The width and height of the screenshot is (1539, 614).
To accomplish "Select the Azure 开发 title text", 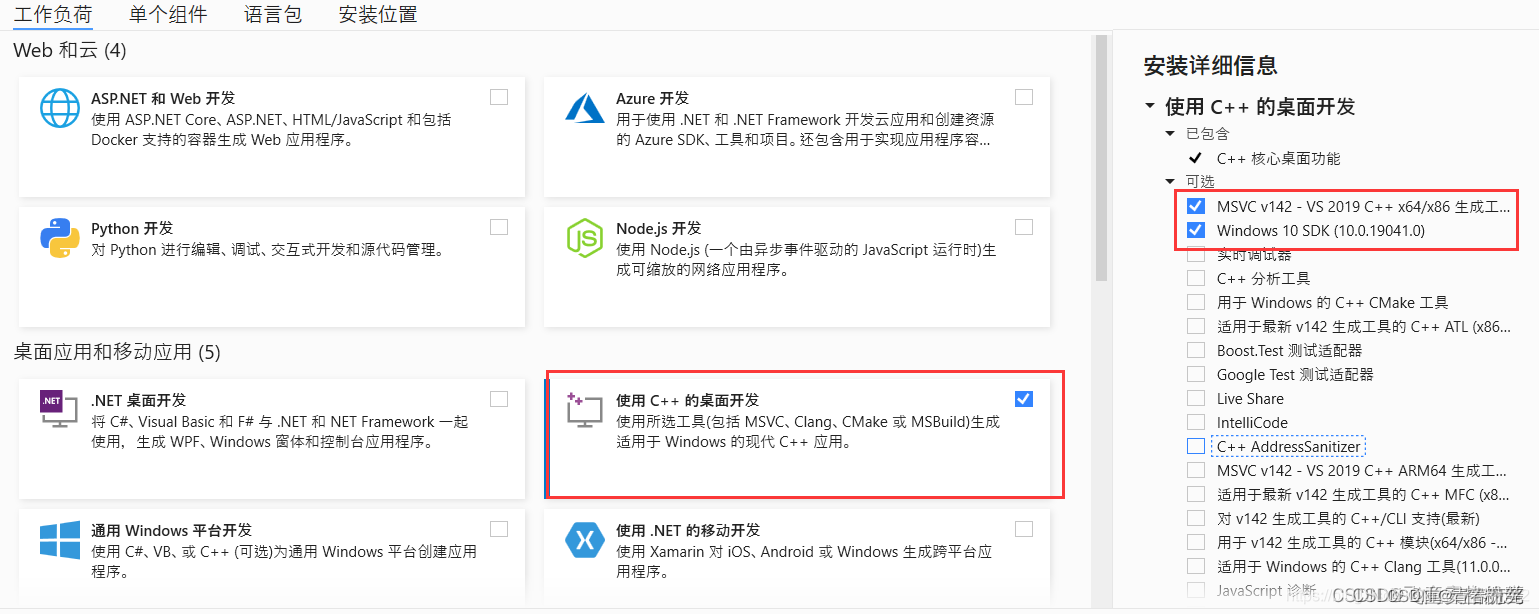I will click(652, 98).
